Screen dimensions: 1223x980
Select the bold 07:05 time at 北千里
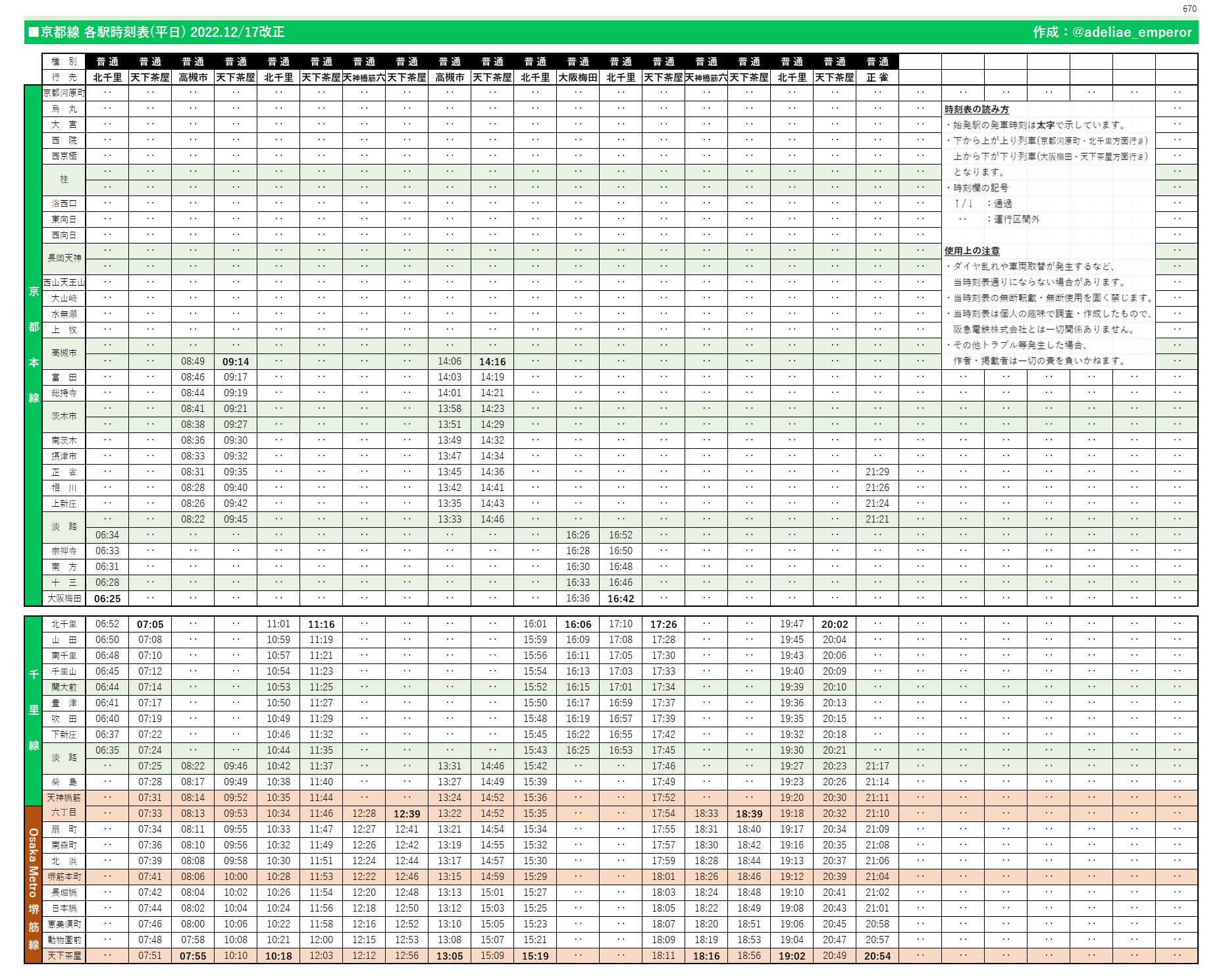(x=150, y=624)
